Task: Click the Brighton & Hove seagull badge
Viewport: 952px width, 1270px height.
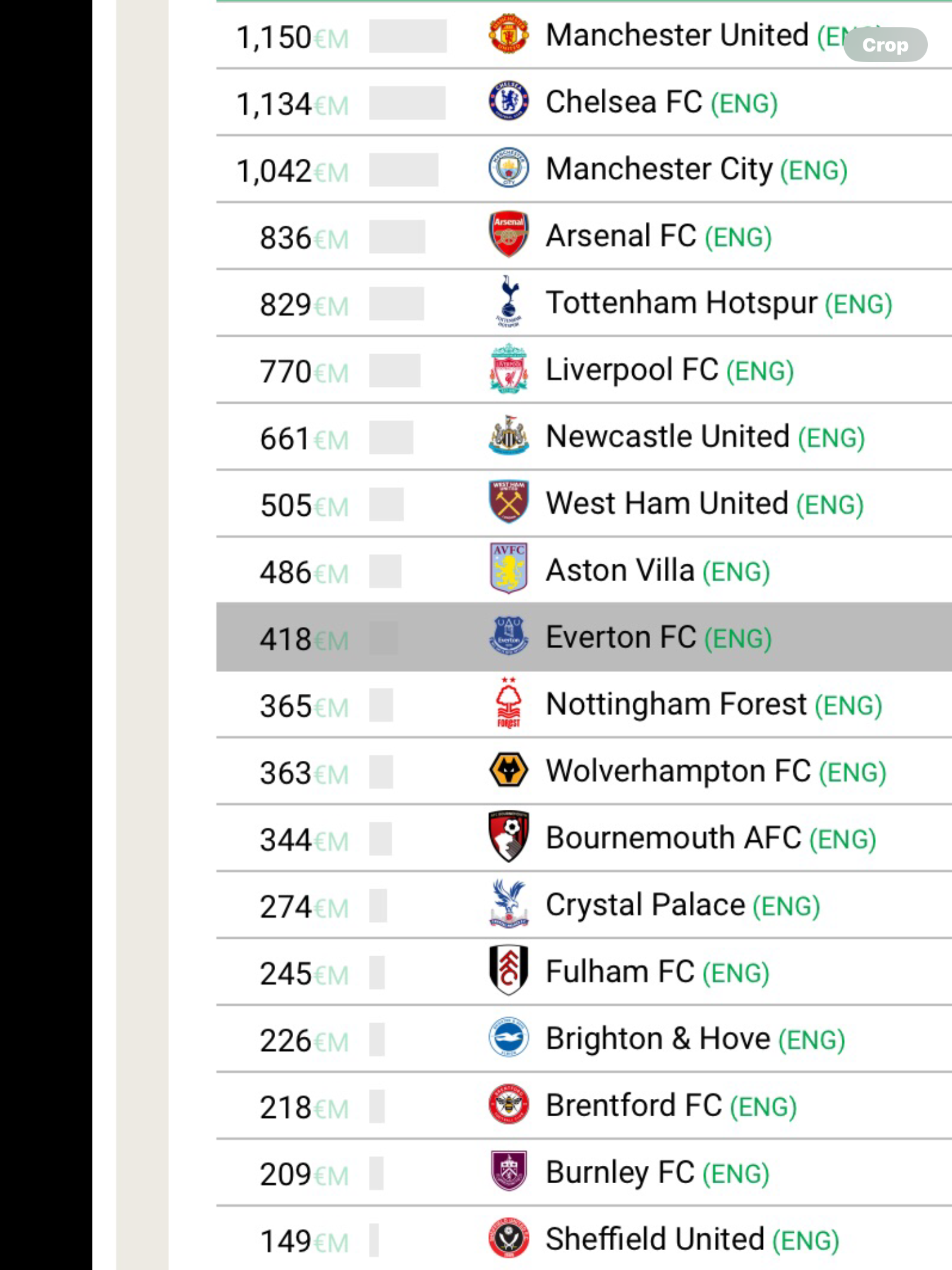Action: [x=508, y=1037]
